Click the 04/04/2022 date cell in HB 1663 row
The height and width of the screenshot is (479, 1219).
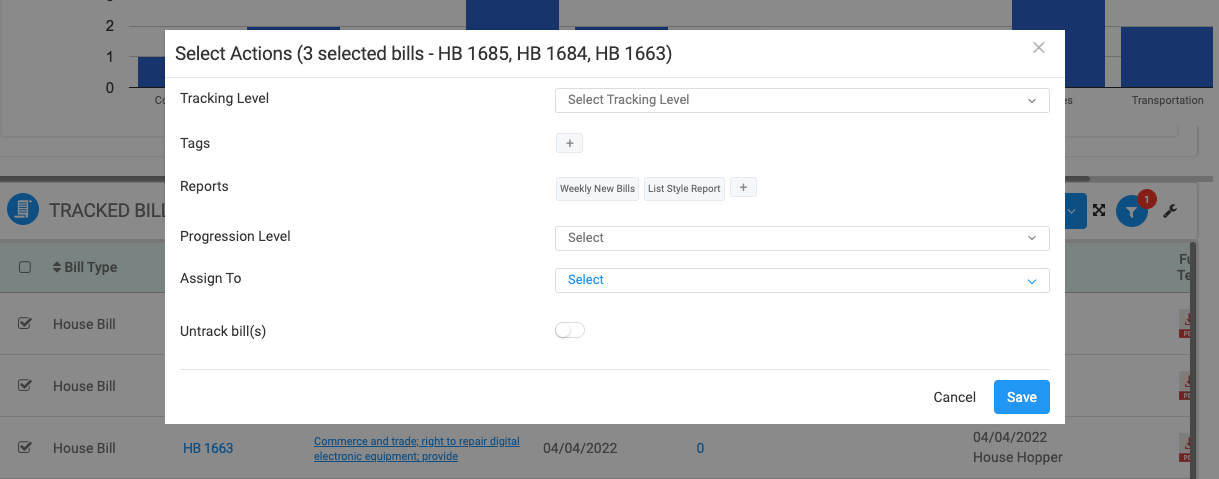coord(580,448)
